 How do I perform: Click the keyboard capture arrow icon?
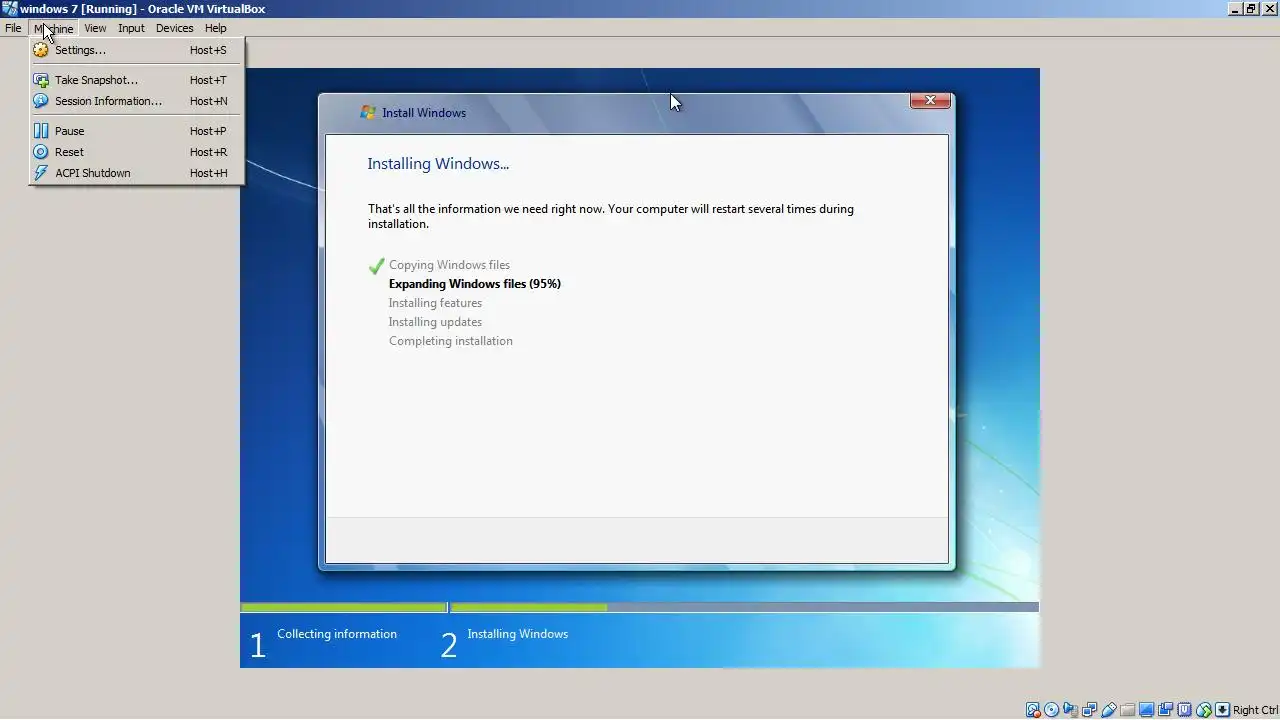pos(1222,710)
